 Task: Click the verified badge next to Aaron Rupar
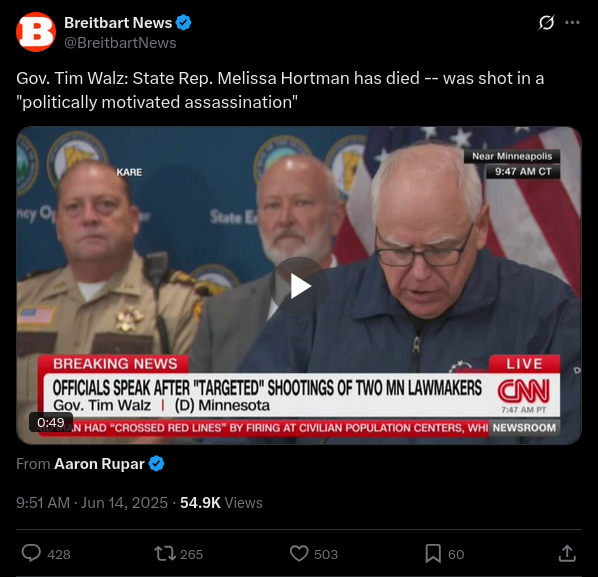click(x=156, y=464)
